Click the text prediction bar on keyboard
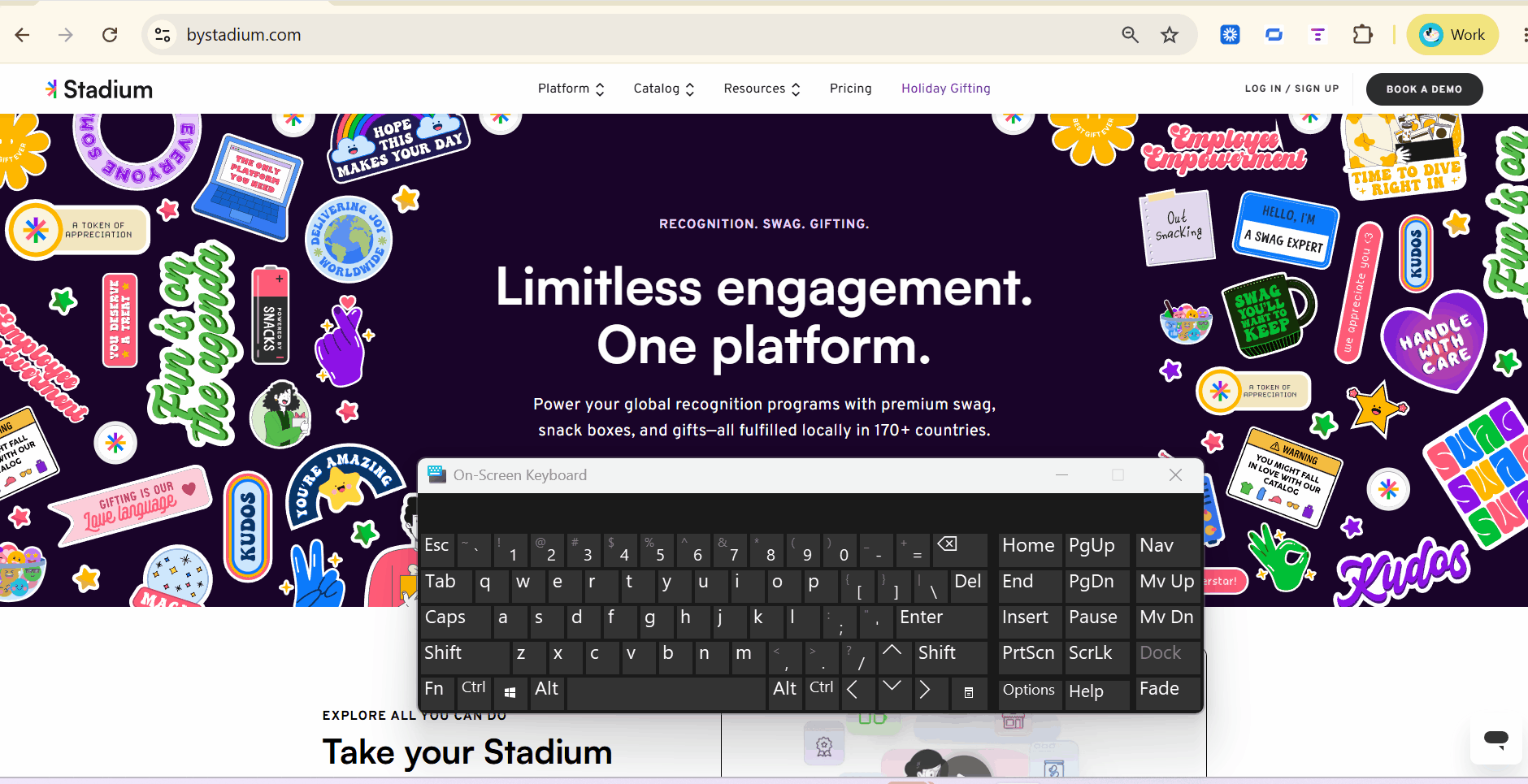The image size is (1528, 784). [810, 512]
